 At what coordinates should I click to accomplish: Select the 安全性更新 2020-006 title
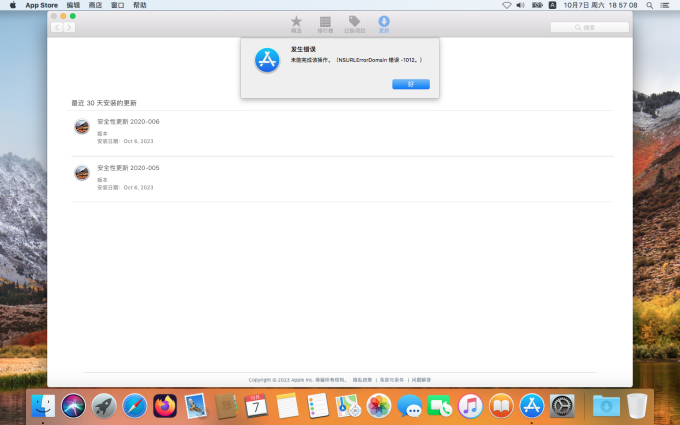click(128, 122)
